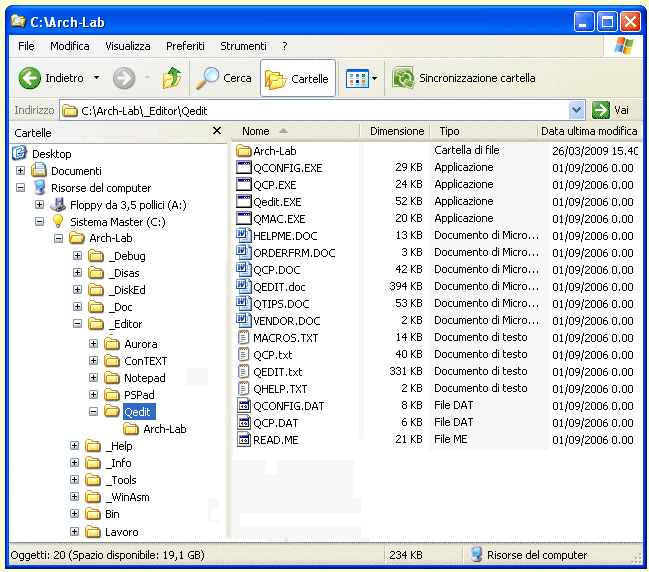Select QCP.DOC Word document icon

click(243, 269)
